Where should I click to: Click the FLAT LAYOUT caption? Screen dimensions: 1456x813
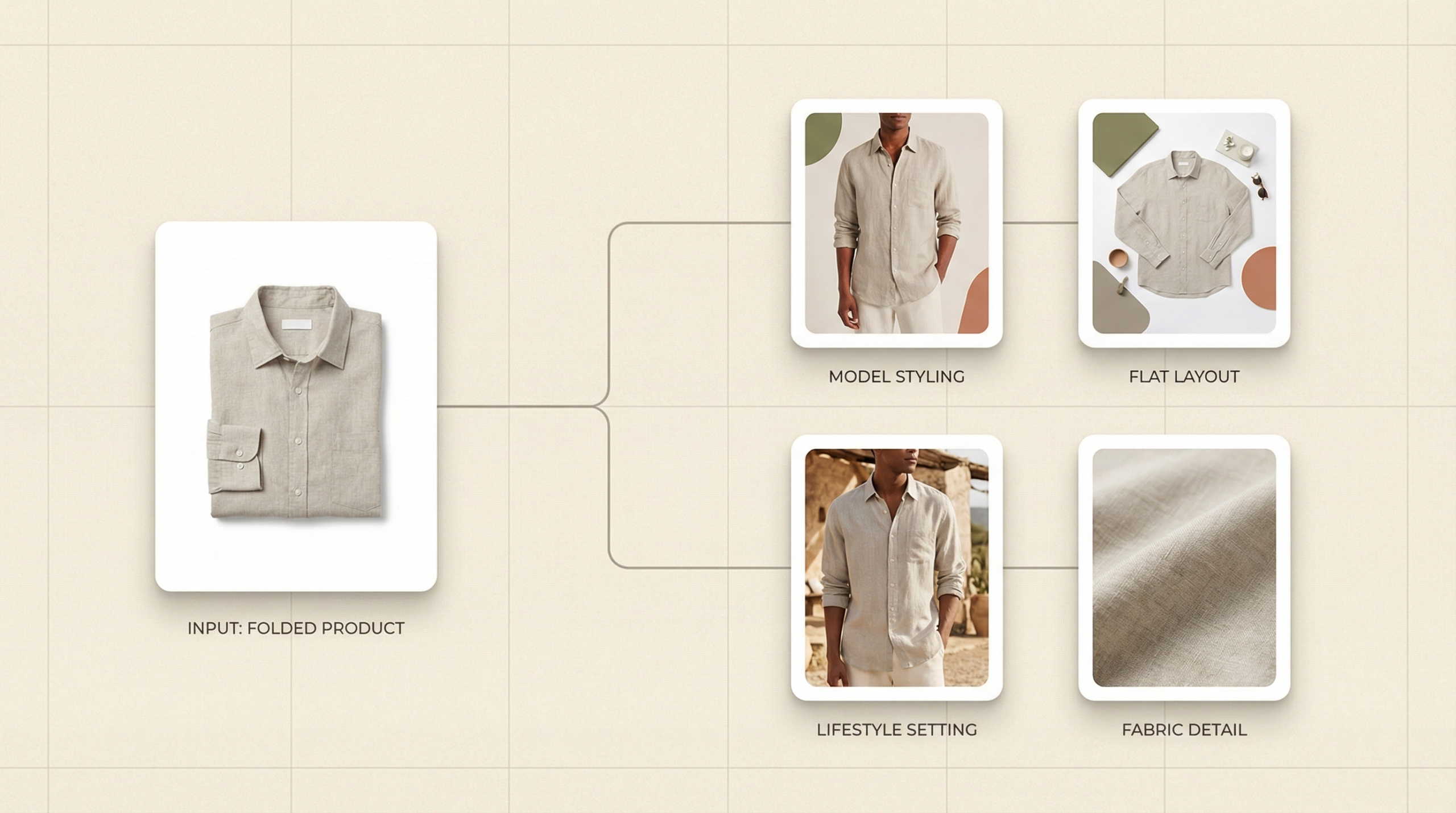click(1184, 377)
